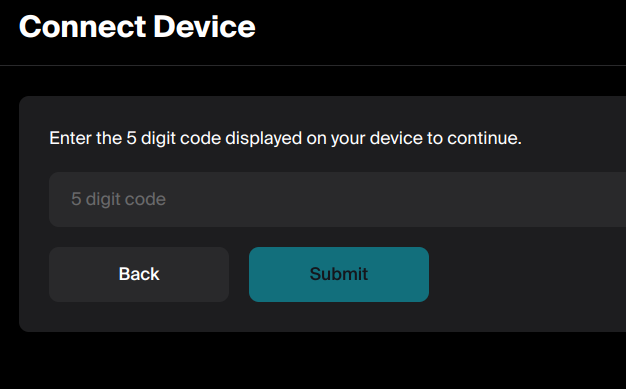Click the word 'Connect' in the title
This screenshot has width=626, height=389.
pyautogui.click(x=83, y=27)
